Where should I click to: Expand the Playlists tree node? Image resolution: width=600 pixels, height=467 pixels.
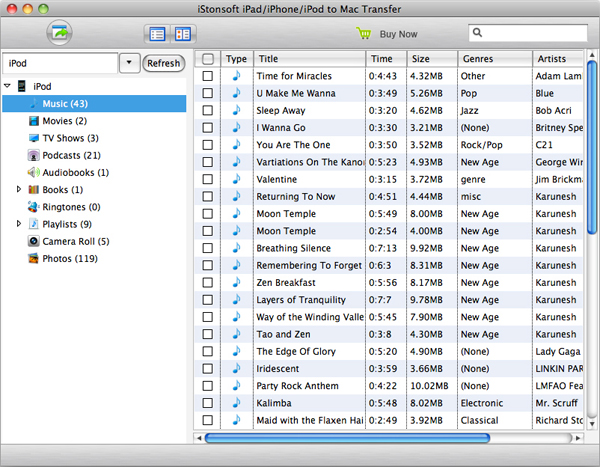pyautogui.click(x=18, y=224)
